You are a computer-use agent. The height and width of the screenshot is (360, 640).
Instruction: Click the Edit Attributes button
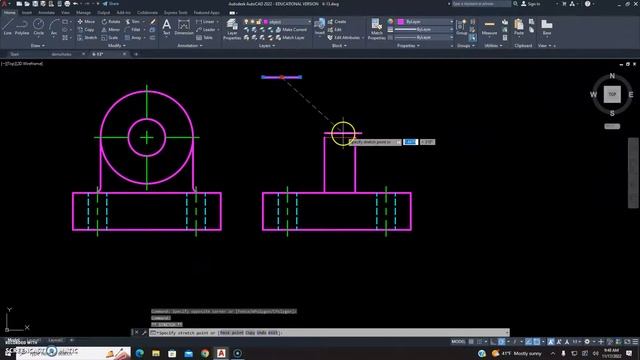pos(344,38)
